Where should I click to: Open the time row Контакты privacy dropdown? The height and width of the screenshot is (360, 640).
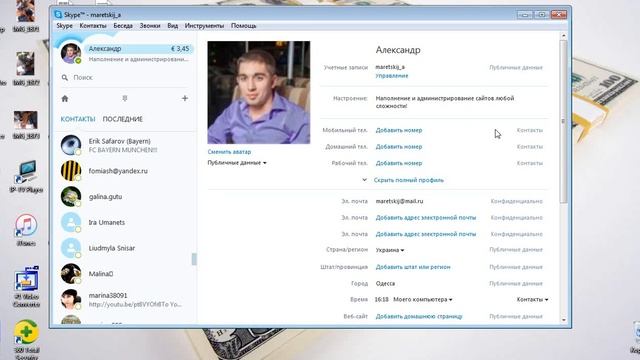coord(532,300)
